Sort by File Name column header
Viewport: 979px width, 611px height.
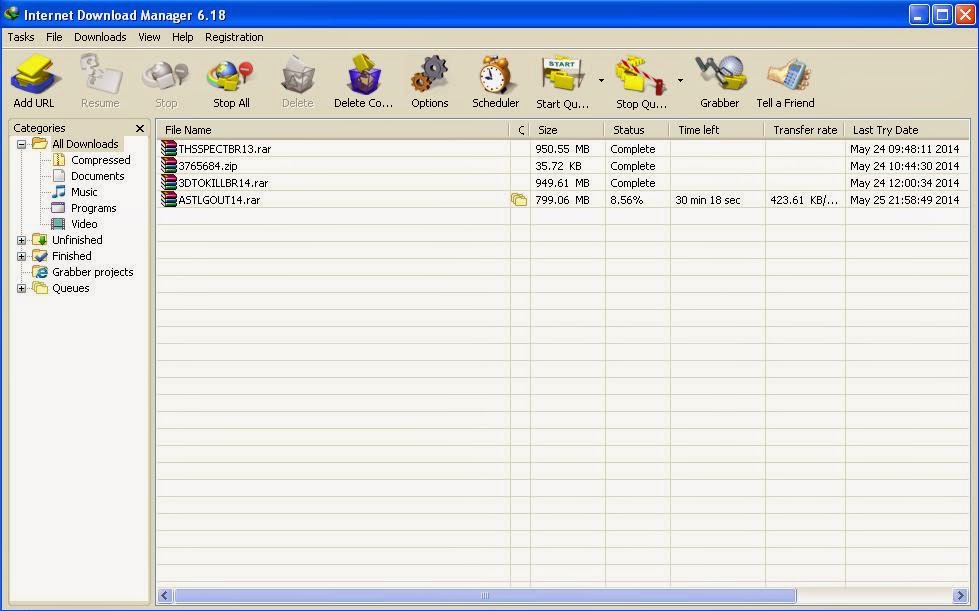333,130
